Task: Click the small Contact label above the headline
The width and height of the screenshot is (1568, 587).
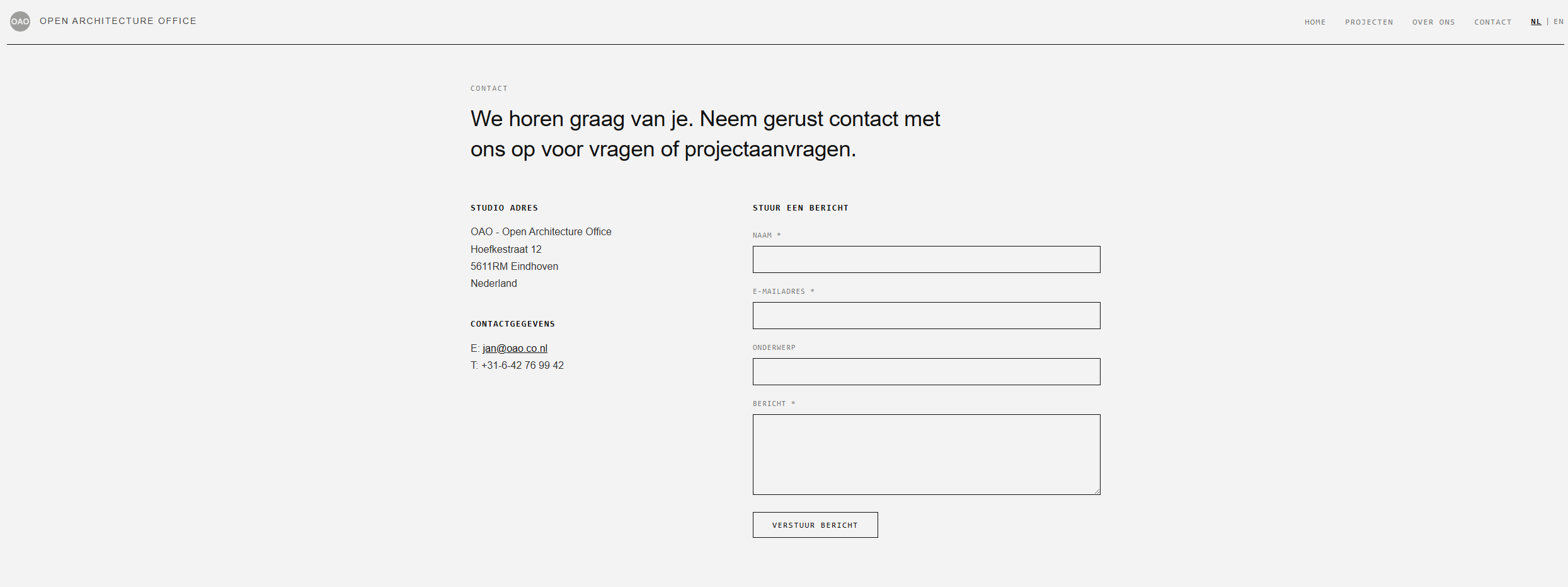Action: pyautogui.click(x=489, y=88)
